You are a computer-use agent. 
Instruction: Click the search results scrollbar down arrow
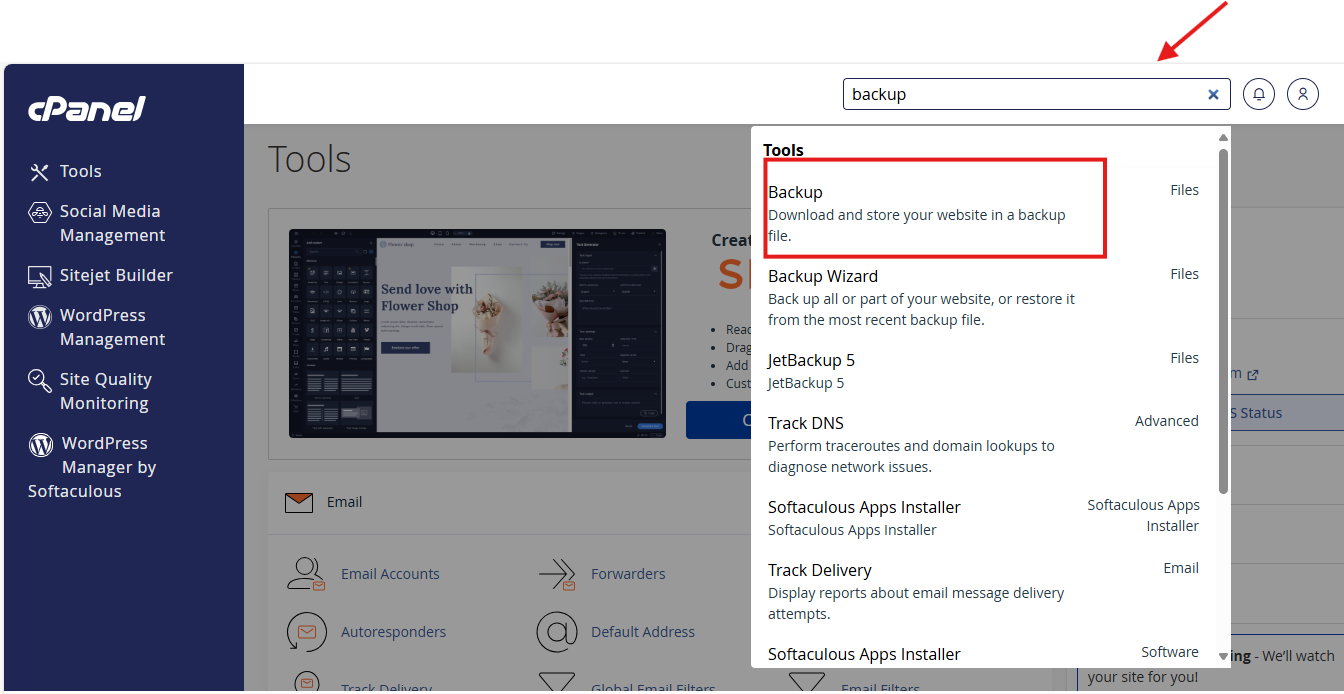point(1223,656)
